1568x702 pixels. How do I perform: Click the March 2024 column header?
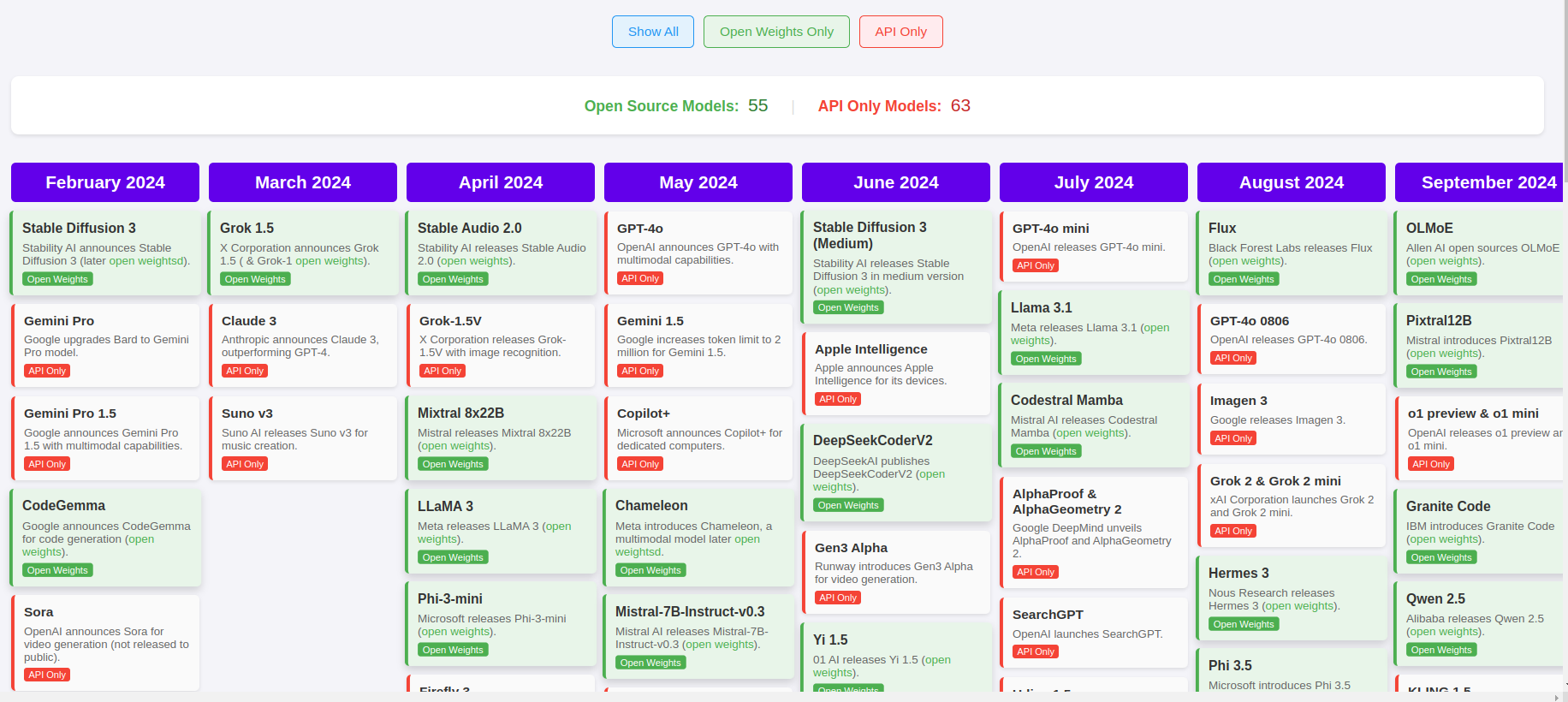[303, 182]
